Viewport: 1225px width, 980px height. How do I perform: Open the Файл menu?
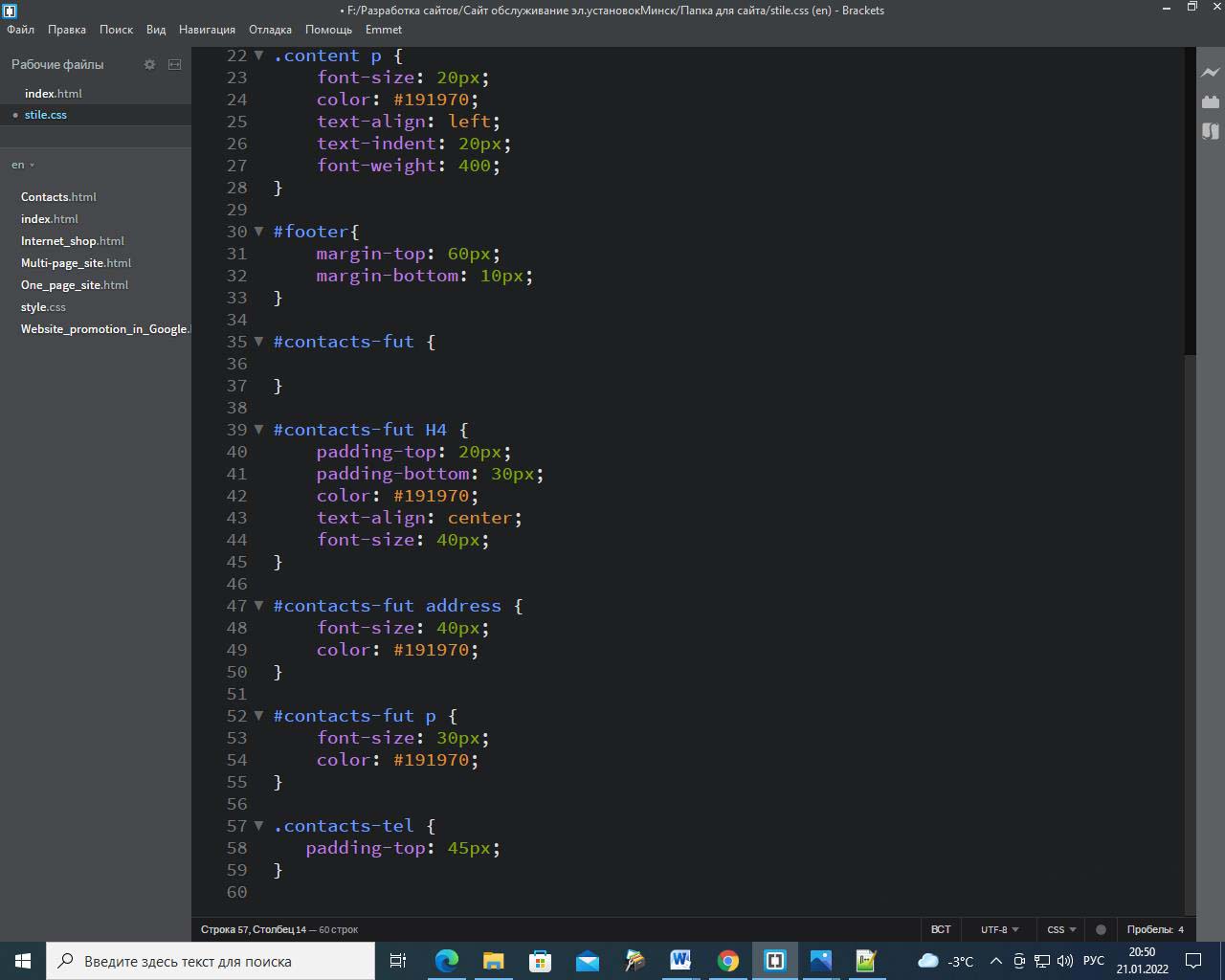pyautogui.click(x=20, y=30)
